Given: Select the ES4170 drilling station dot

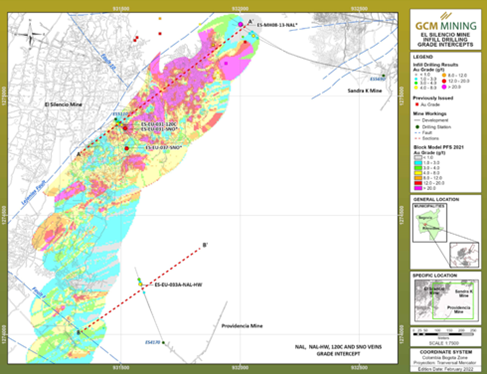Looking at the screenshot, I should point(163,343).
